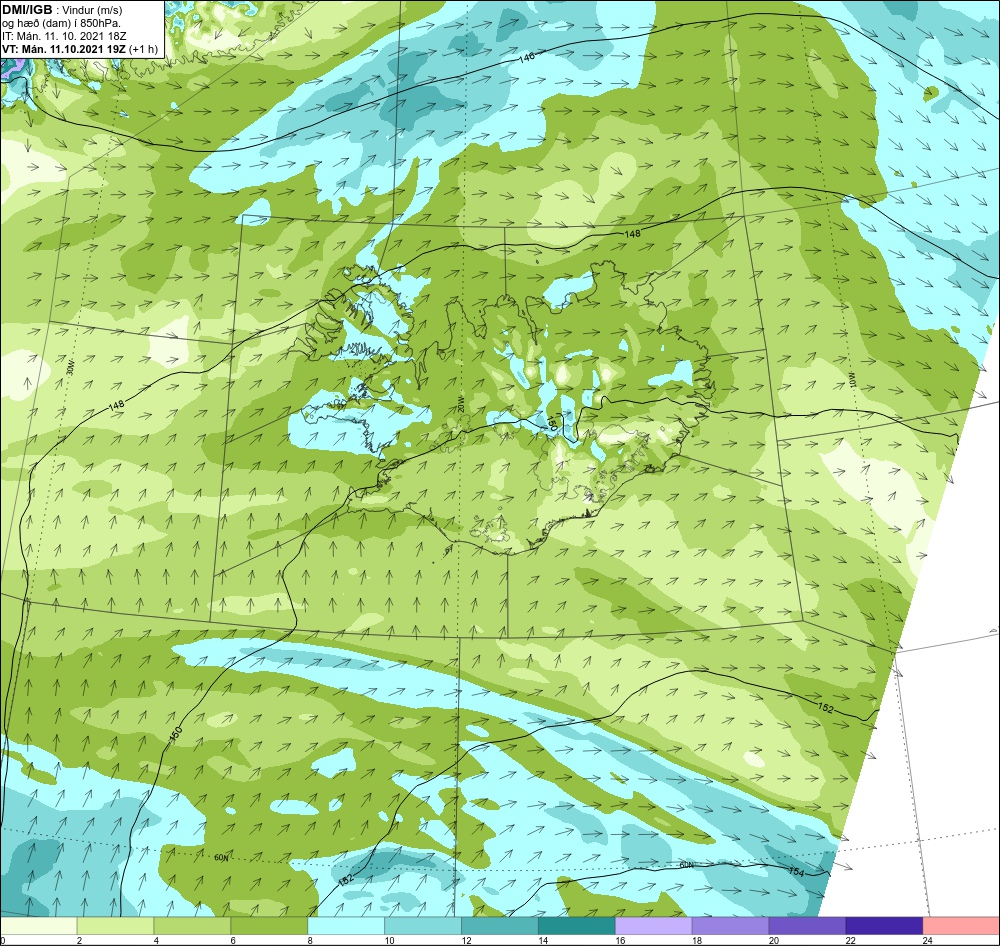Click the '154' contour label

coord(796,871)
